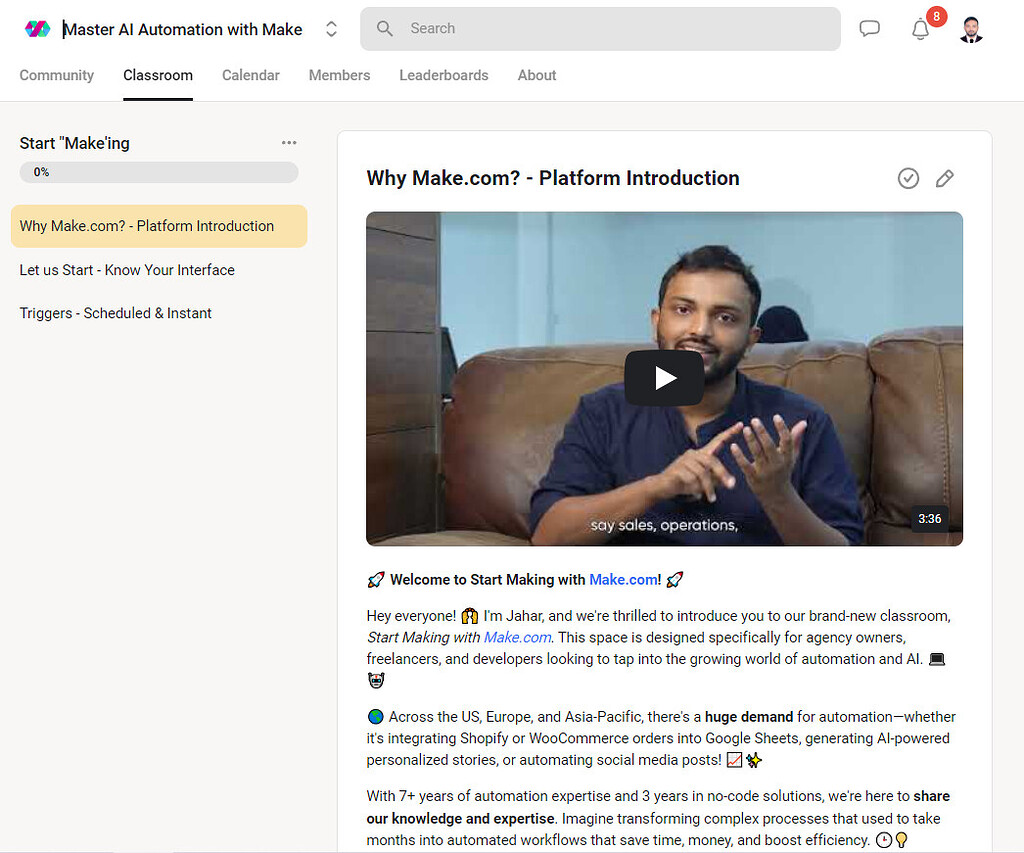The width and height of the screenshot is (1024, 853).
Task: Switch to the Calendar tab
Action: coord(251,75)
